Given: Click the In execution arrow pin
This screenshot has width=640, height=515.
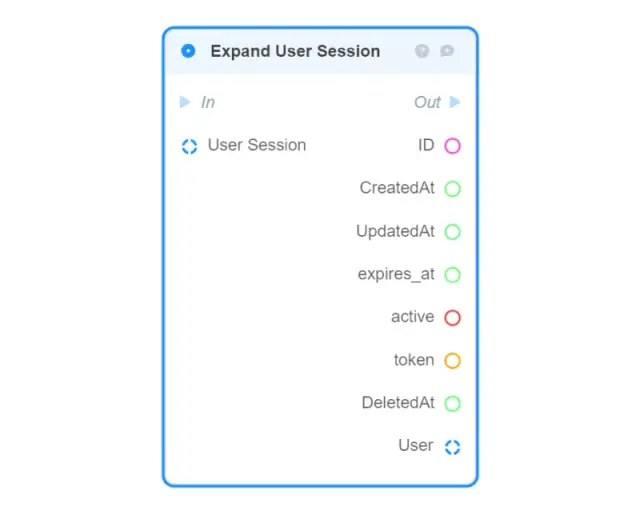Looking at the screenshot, I should [185, 102].
